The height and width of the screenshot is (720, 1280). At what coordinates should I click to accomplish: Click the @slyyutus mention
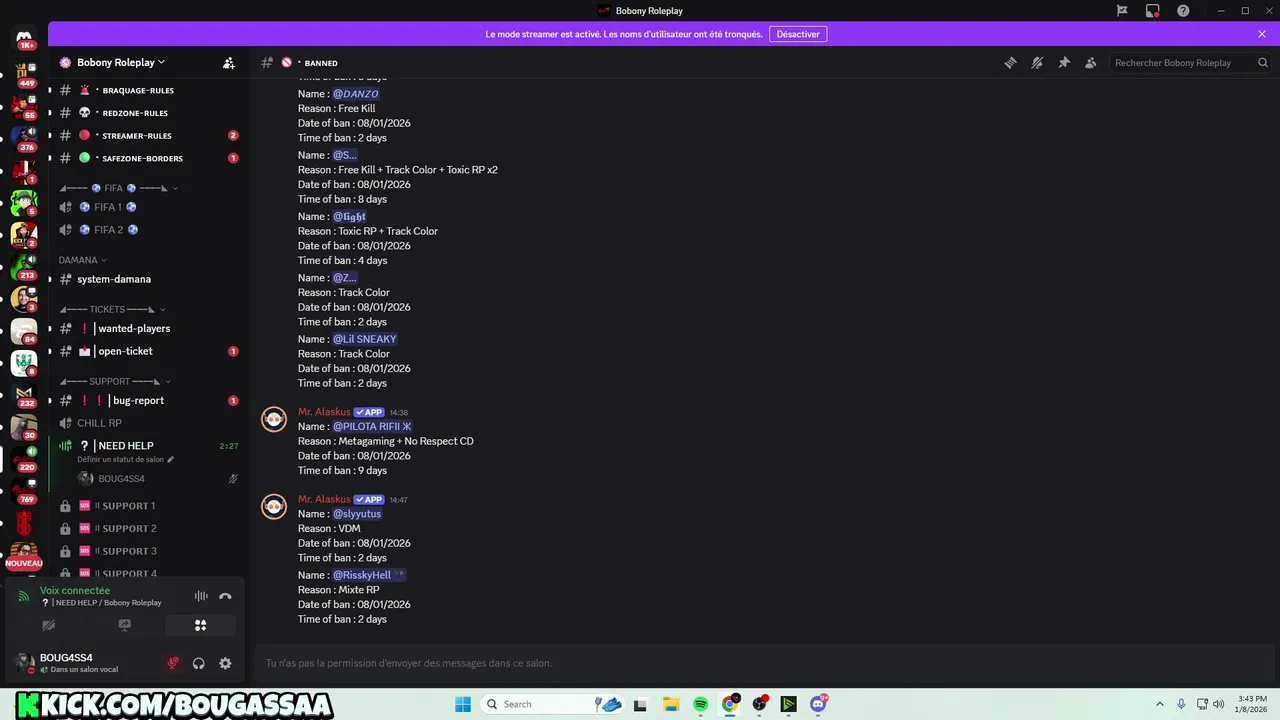(x=357, y=514)
